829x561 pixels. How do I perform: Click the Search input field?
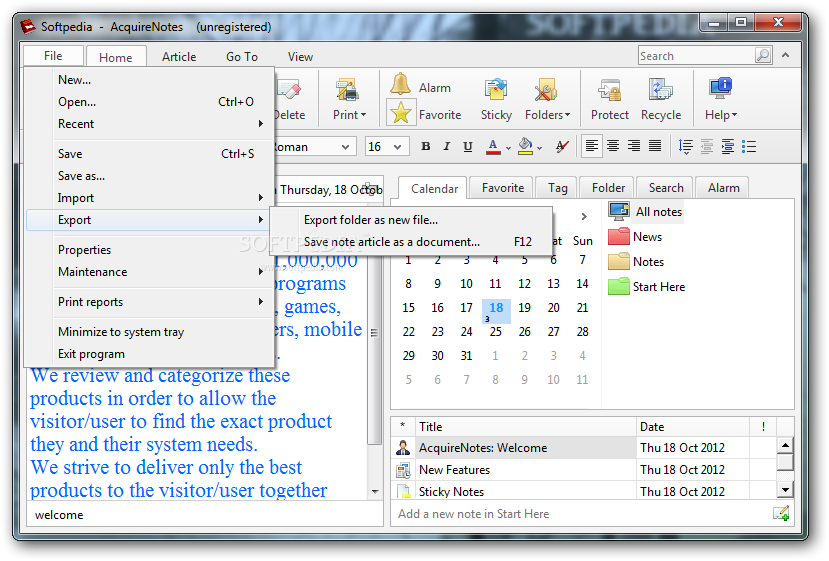[696, 56]
